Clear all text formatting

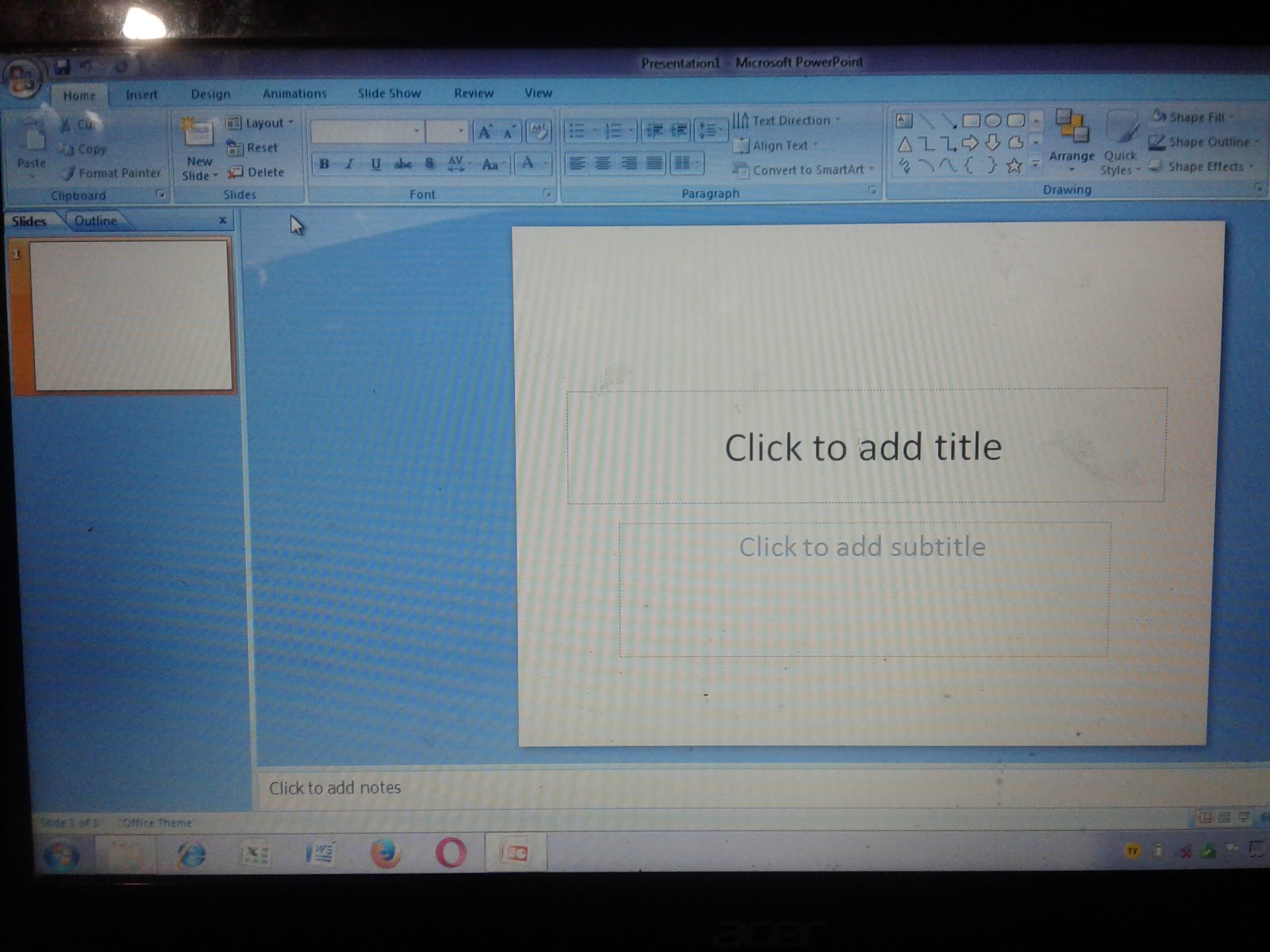(538, 132)
